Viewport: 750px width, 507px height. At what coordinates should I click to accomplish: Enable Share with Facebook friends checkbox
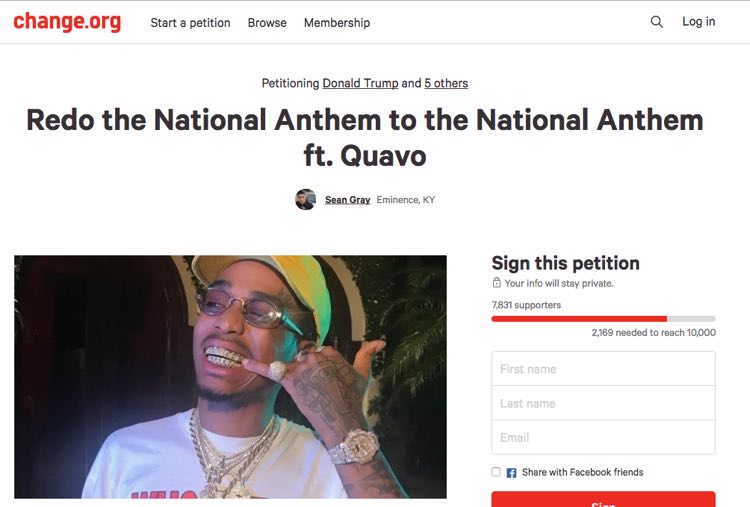(496, 472)
